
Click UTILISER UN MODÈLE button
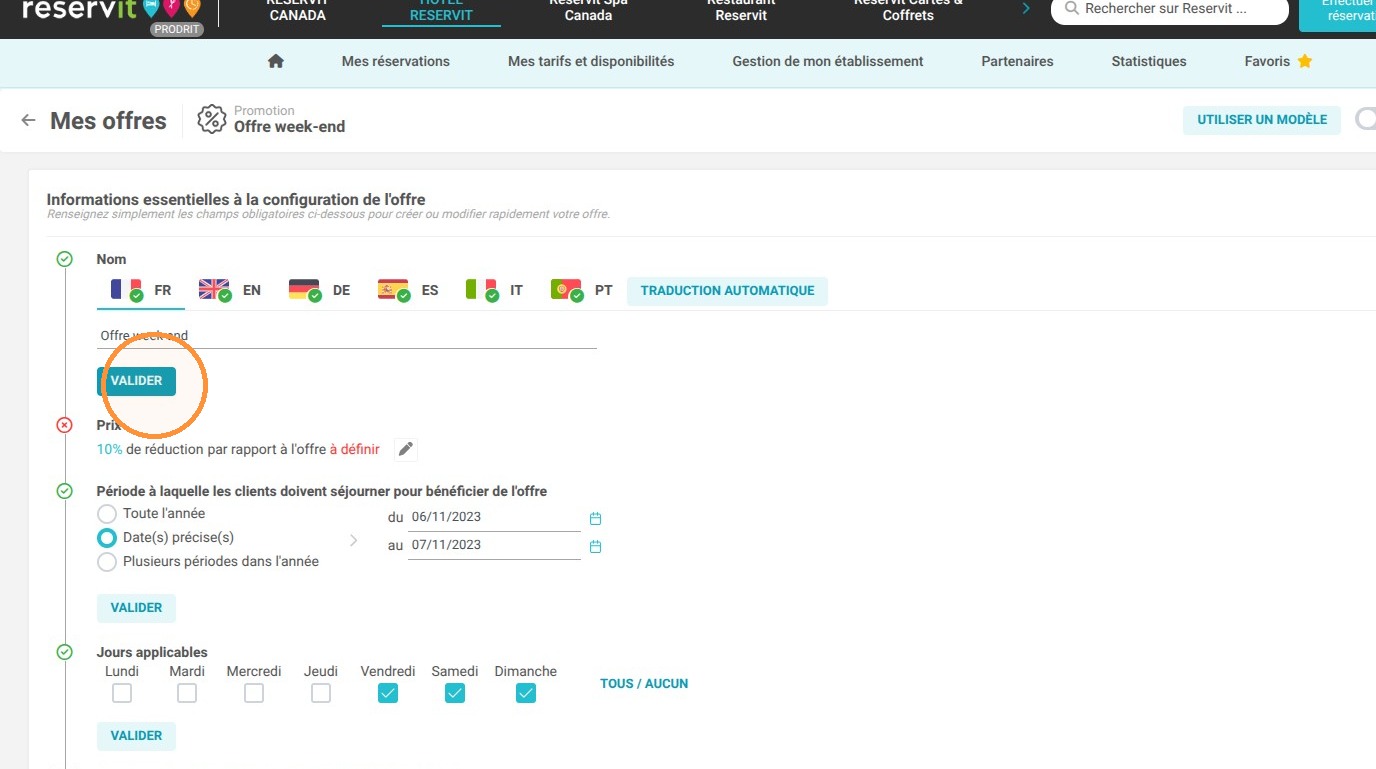[x=1262, y=120]
